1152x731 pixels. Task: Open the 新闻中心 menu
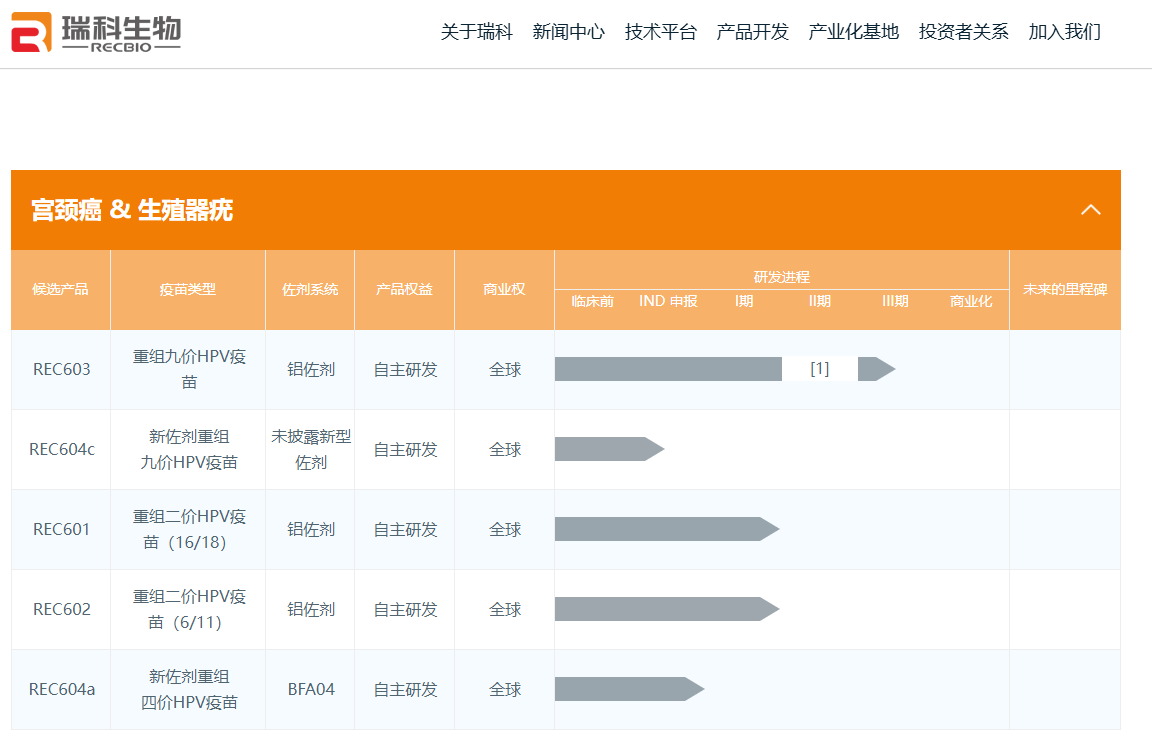pos(568,32)
